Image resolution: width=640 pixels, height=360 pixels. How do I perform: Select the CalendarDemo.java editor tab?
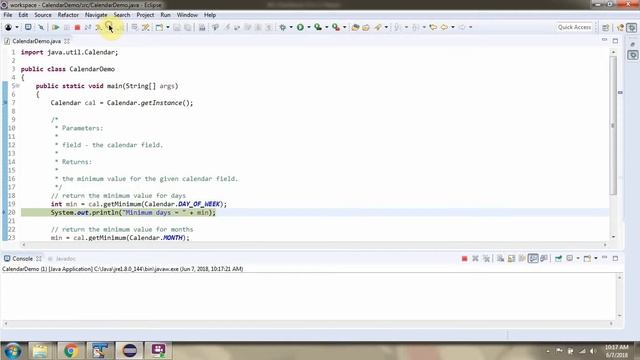pyautogui.click(x=36, y=41)
